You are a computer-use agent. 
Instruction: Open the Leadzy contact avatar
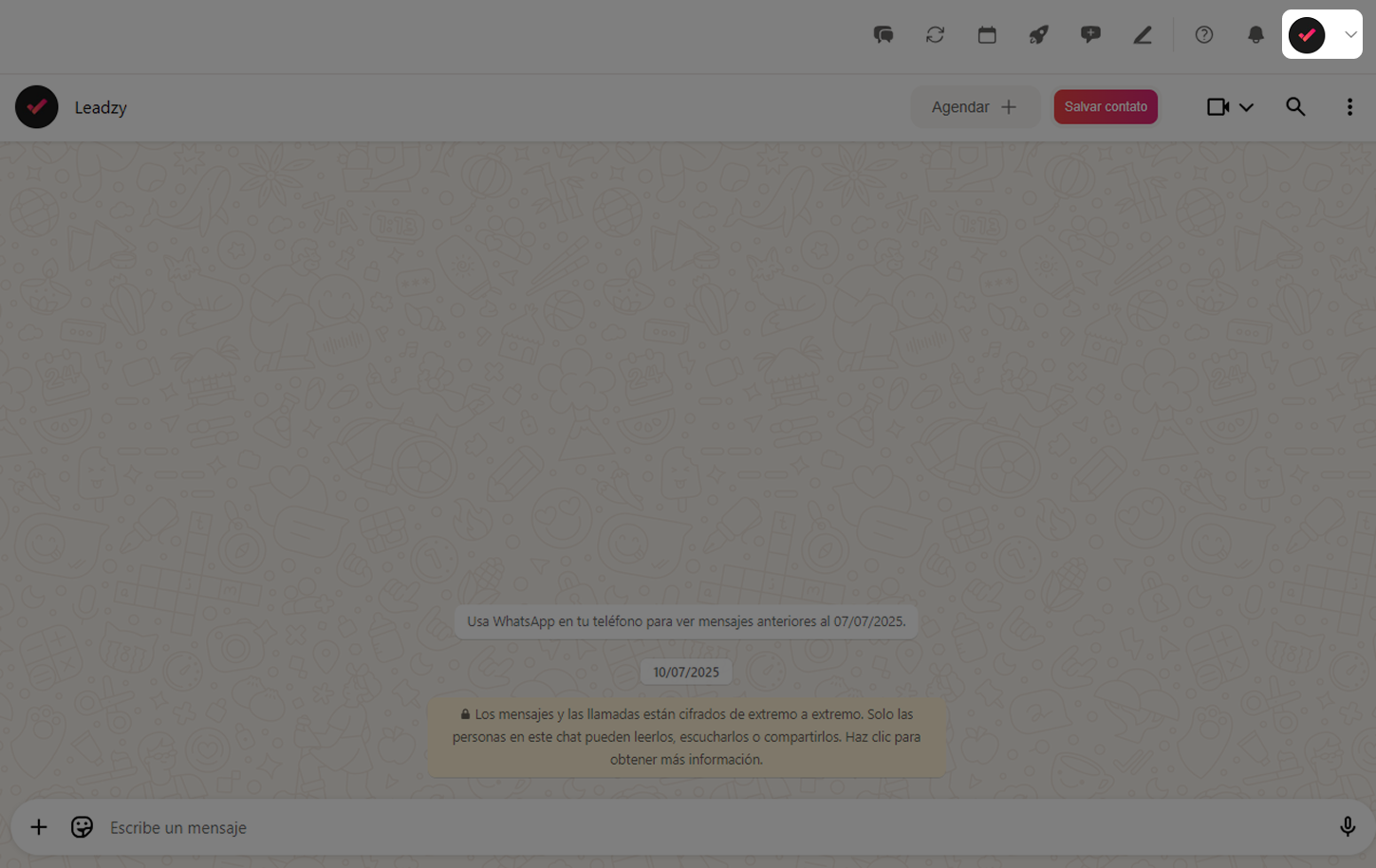point(36,106)
